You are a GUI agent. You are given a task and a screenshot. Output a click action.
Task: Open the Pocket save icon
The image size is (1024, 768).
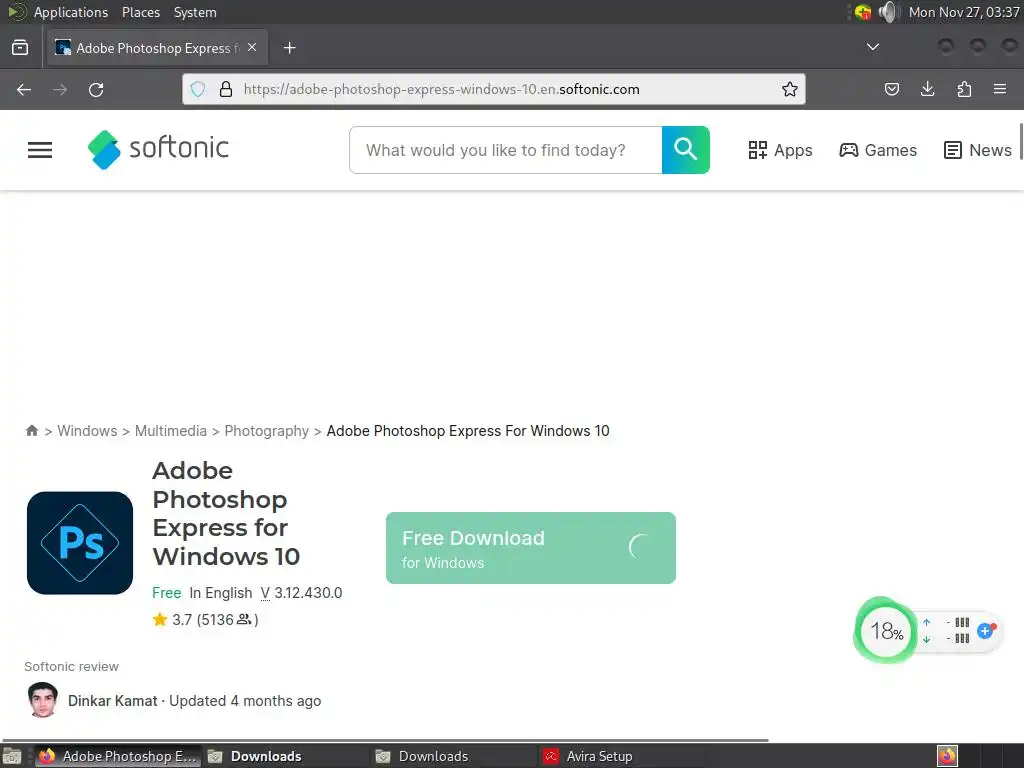pos(891,89)
